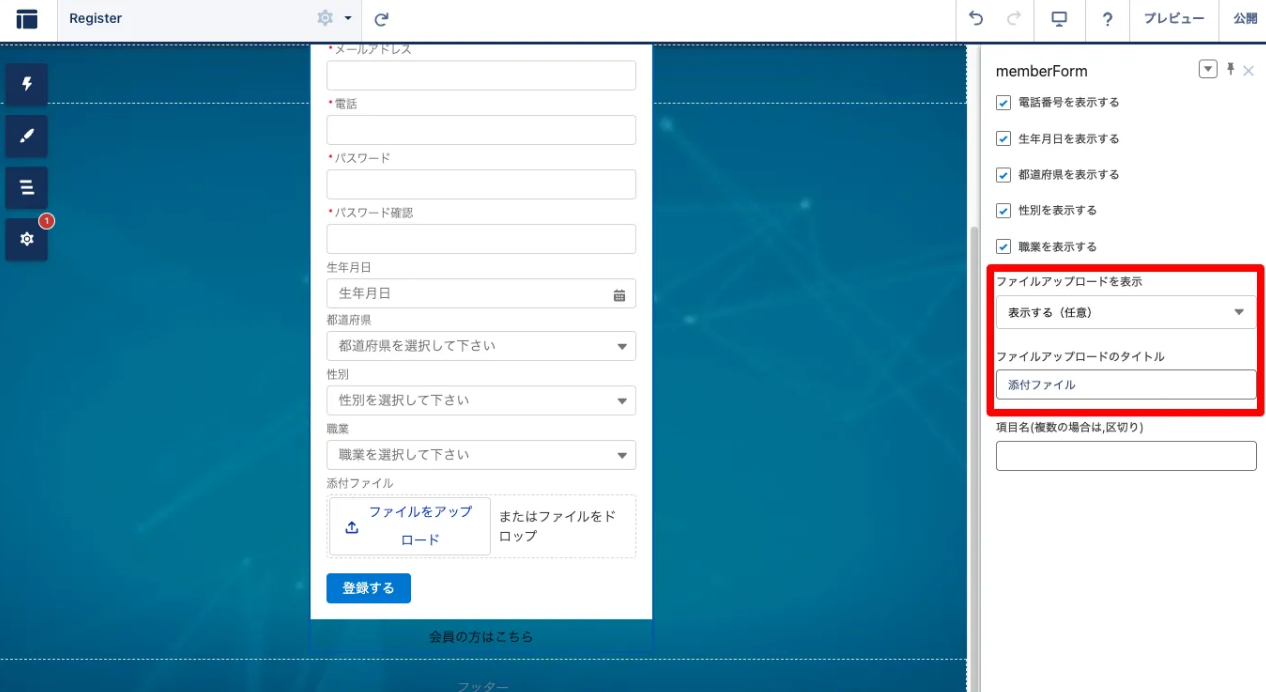Screen dimensions: 1266x692
Task: Disable 職業を表示する checkbox
Action: (x=1004, y=247)
